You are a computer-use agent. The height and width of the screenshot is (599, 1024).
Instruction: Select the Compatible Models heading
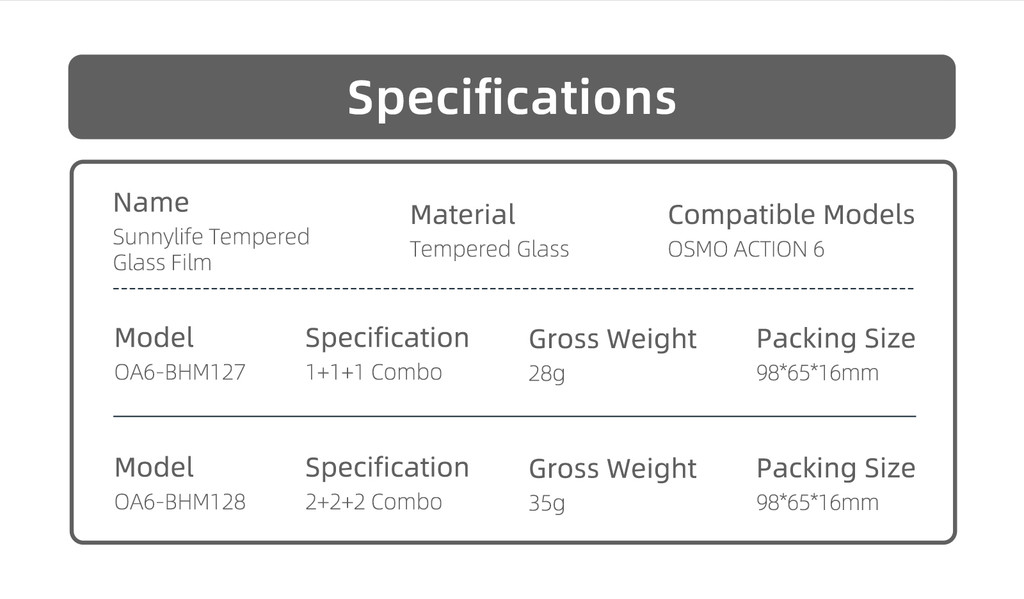click(790, 214)
